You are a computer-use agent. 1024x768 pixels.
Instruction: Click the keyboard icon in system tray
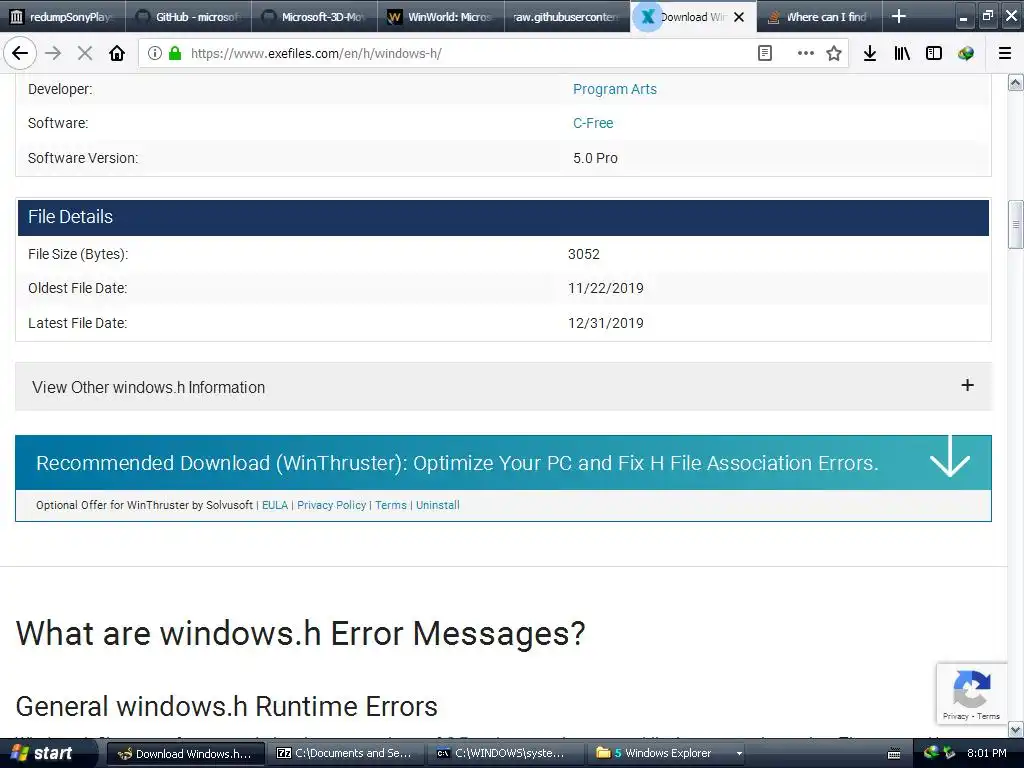pyautogui.click(x=894, y=754)
